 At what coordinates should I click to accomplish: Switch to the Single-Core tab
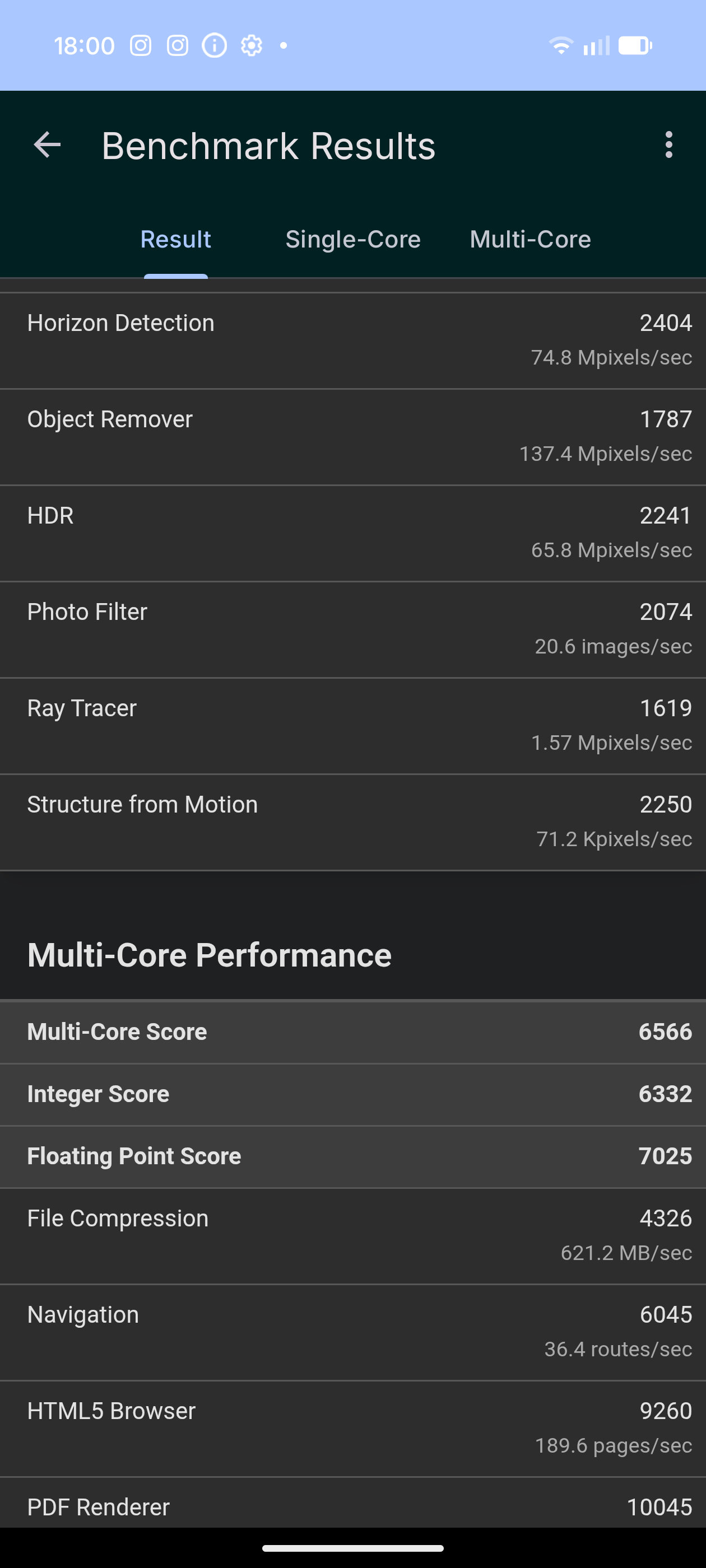[x=352, y=239]
